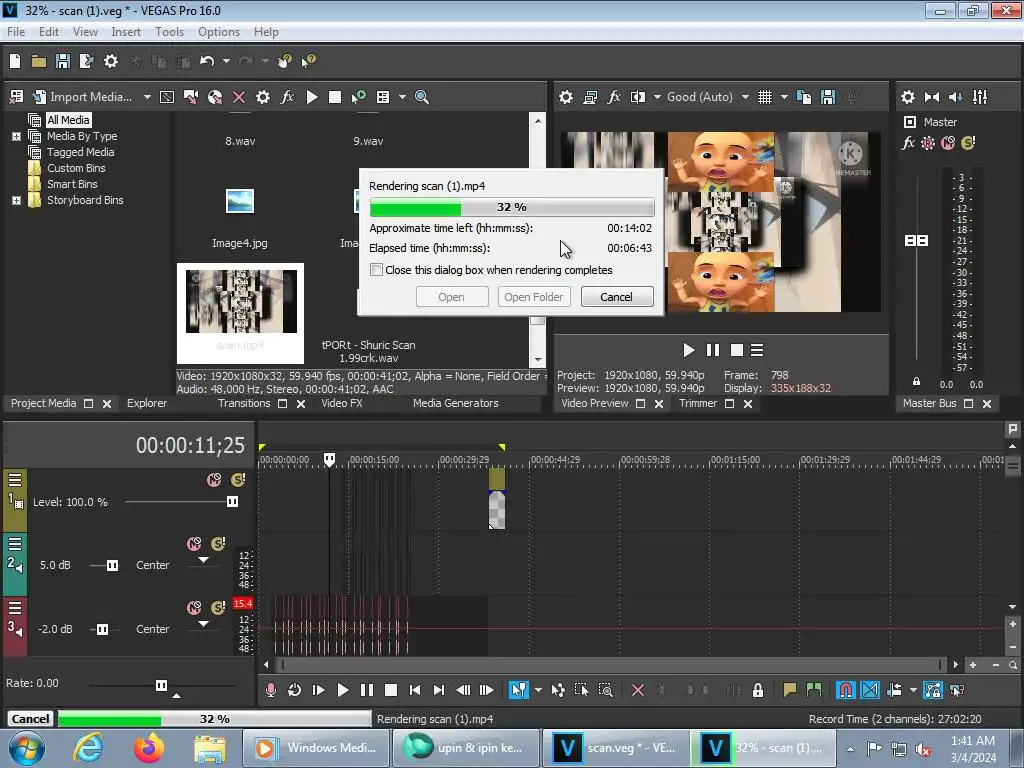
Task: Open the Insert menu
Action: pos(126,31)
